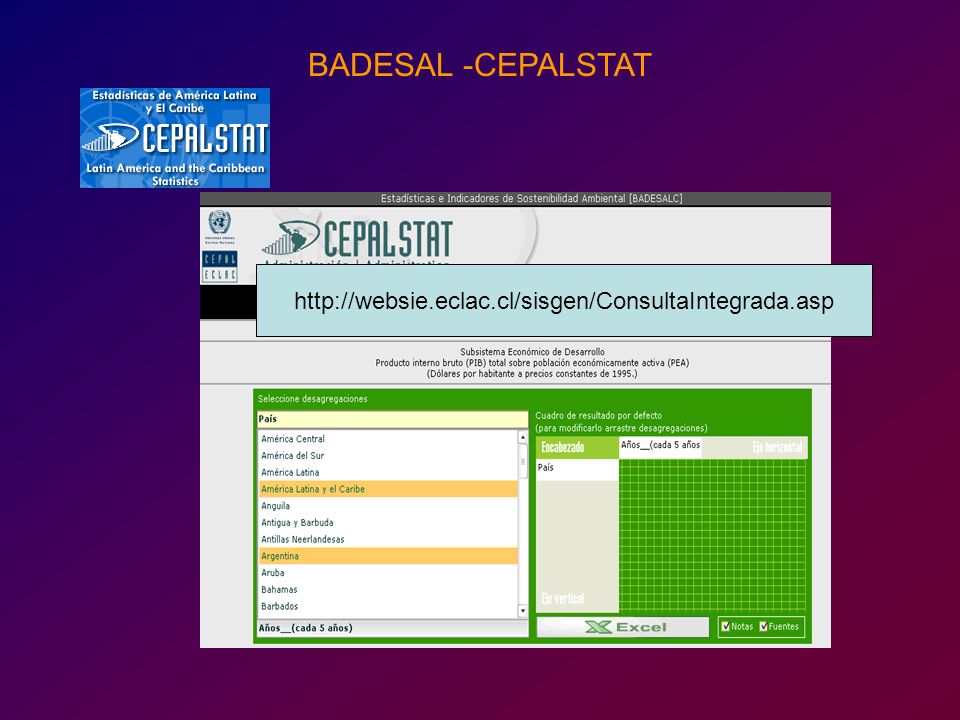
Task: Select Antillas Neerlandesas in the list
Action: (x=388, y=539)
